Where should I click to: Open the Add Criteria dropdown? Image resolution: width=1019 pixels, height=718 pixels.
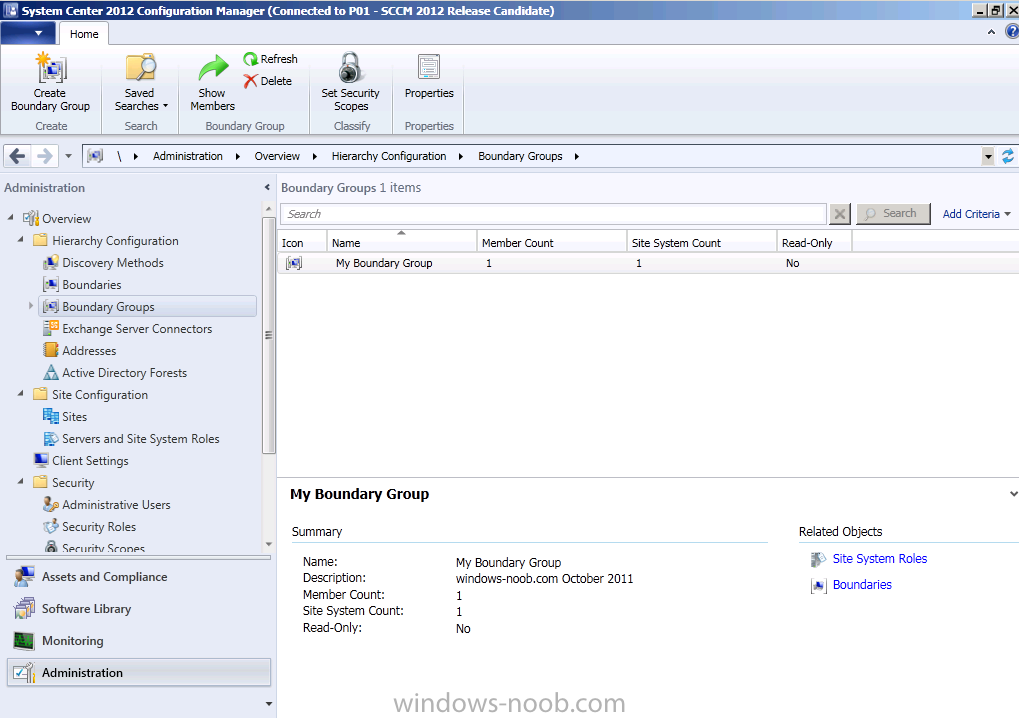pos(976,214)
